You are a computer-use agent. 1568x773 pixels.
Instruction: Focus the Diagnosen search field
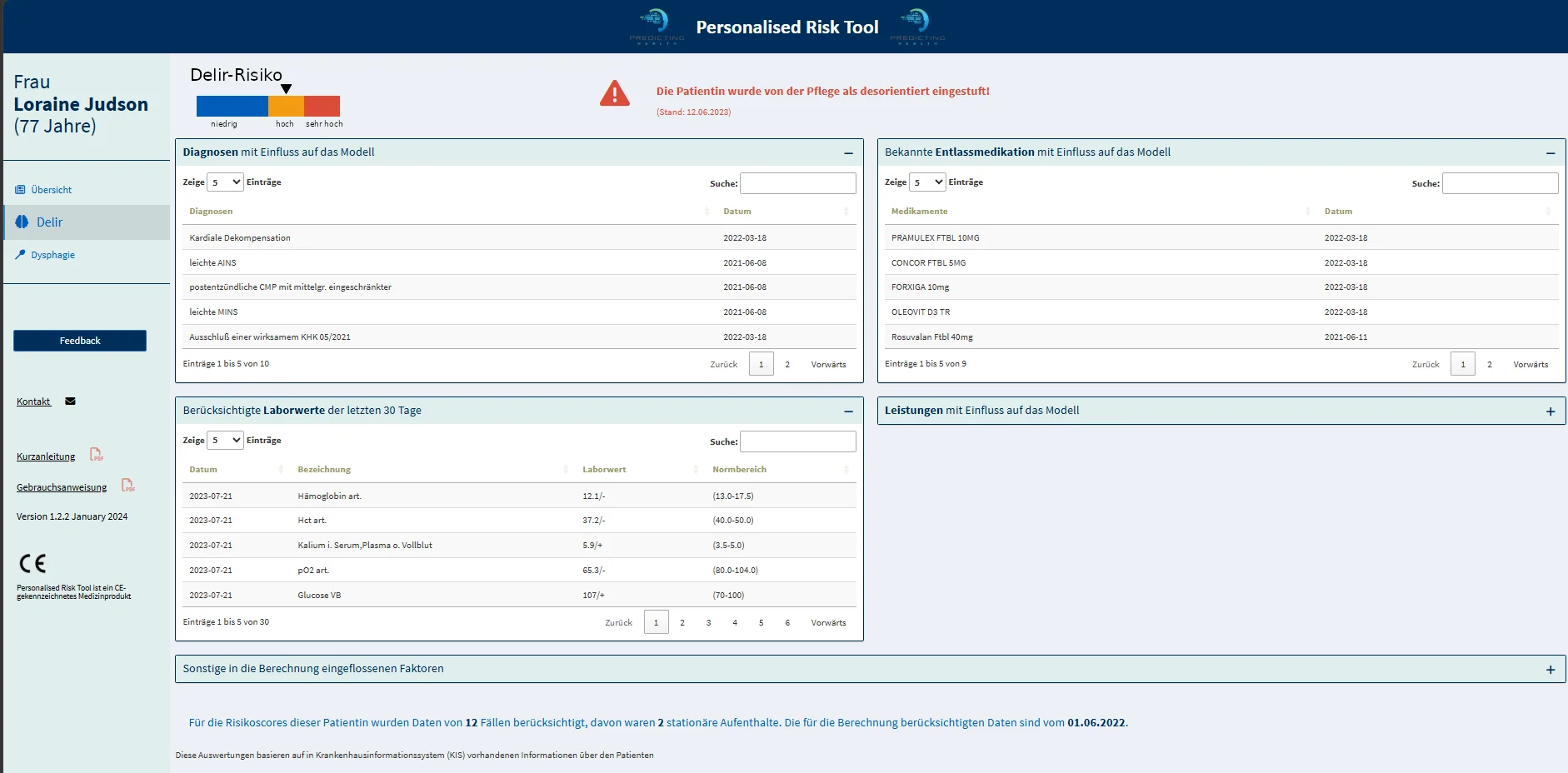[798, 183]
